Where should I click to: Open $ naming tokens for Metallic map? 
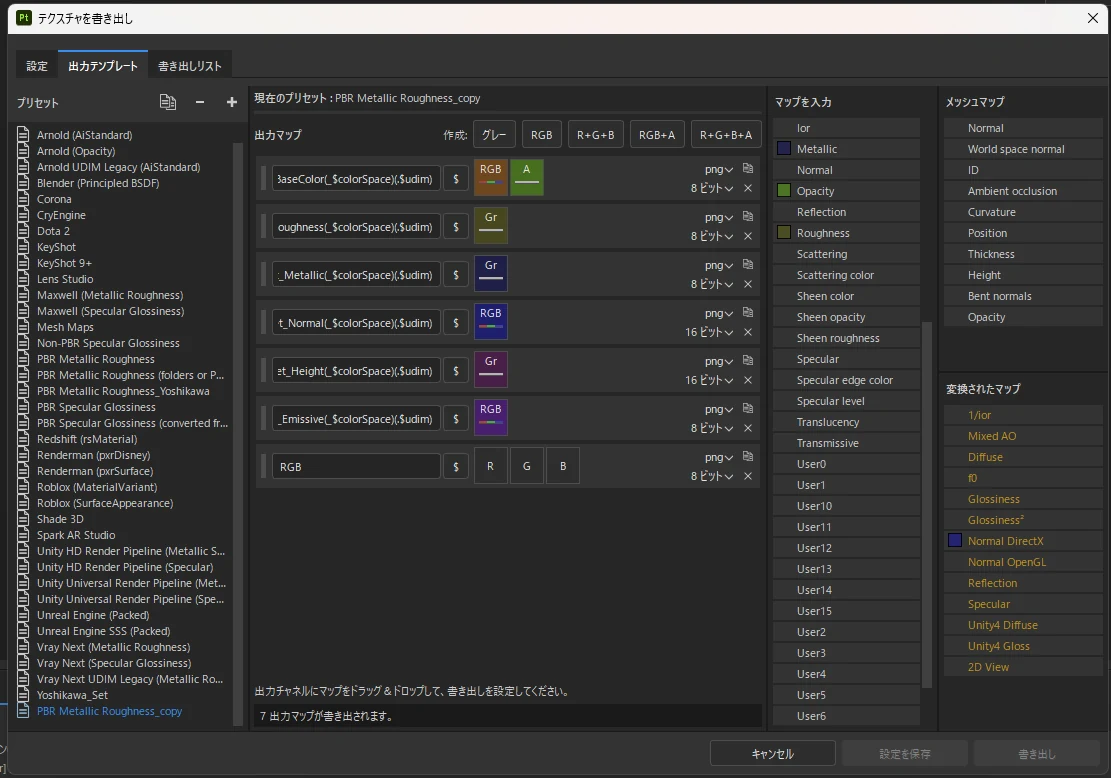coord(456,275)
